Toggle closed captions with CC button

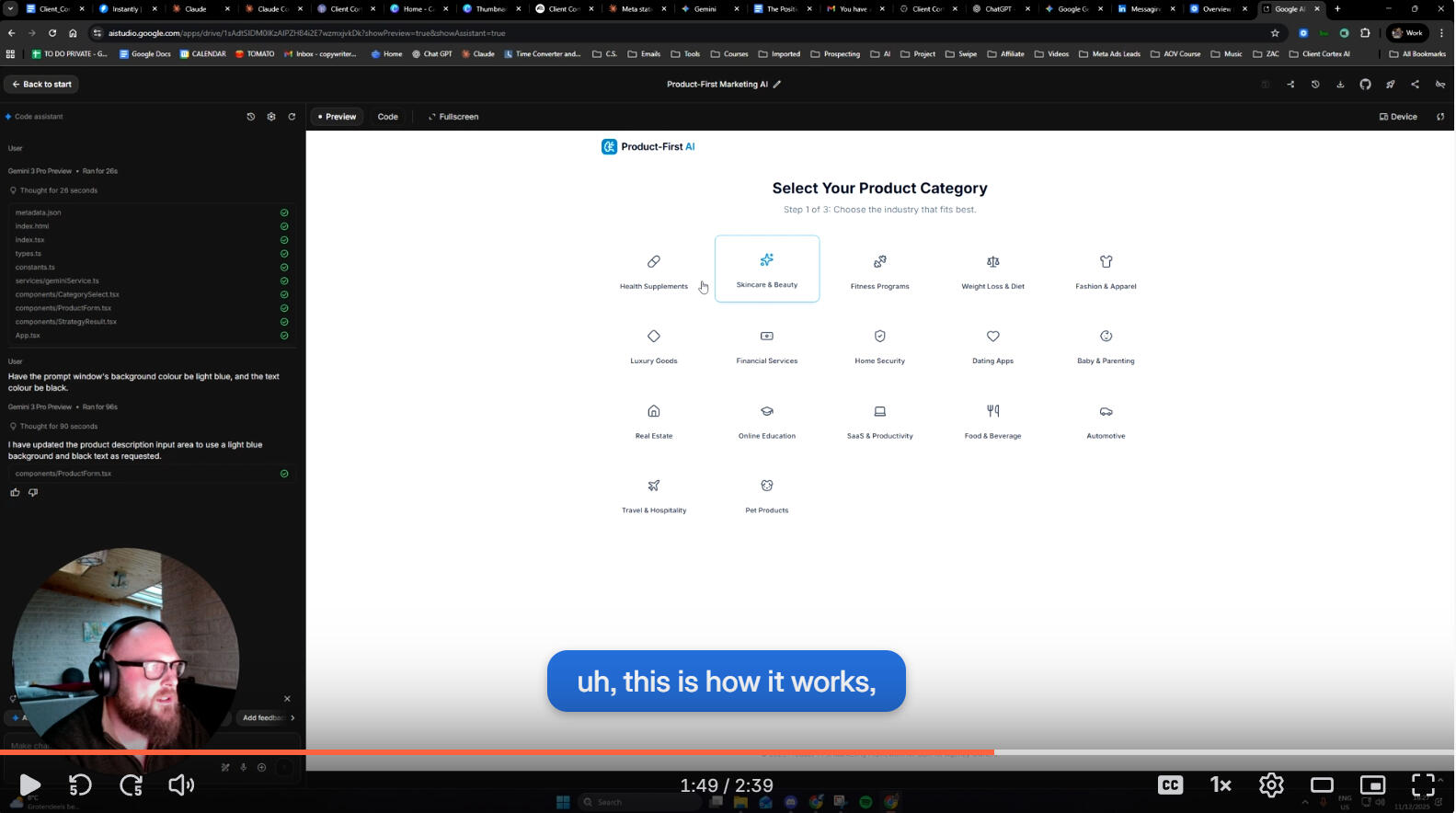pos(1170,784)
